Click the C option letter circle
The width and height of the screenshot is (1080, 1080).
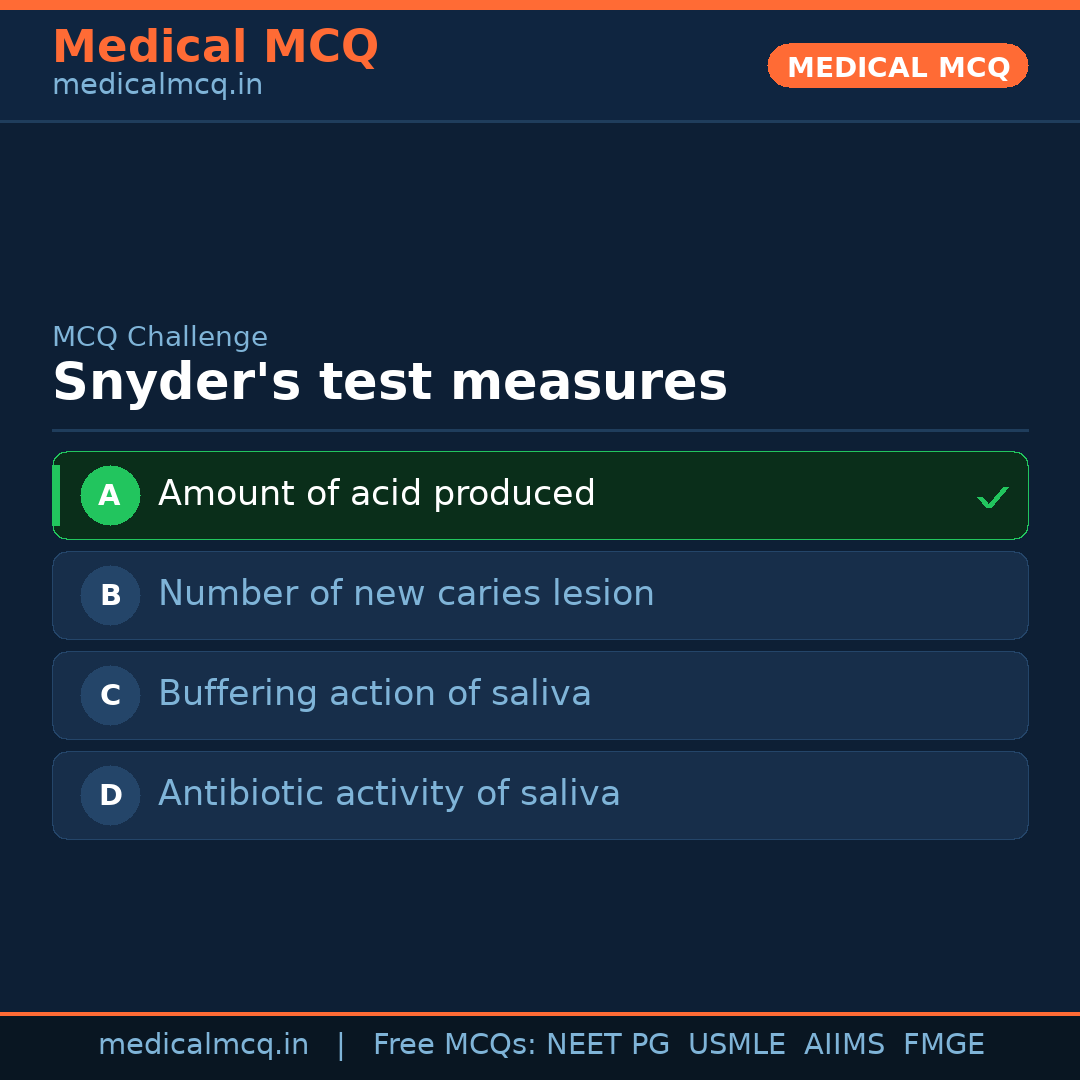pos(110,695)
